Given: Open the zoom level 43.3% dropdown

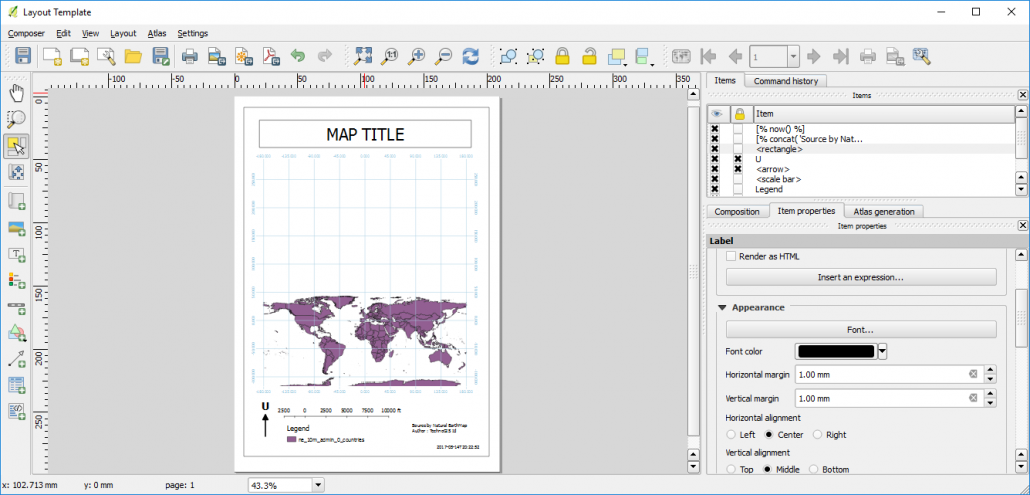Looking at the screenshot, I should tap(319, 485).
